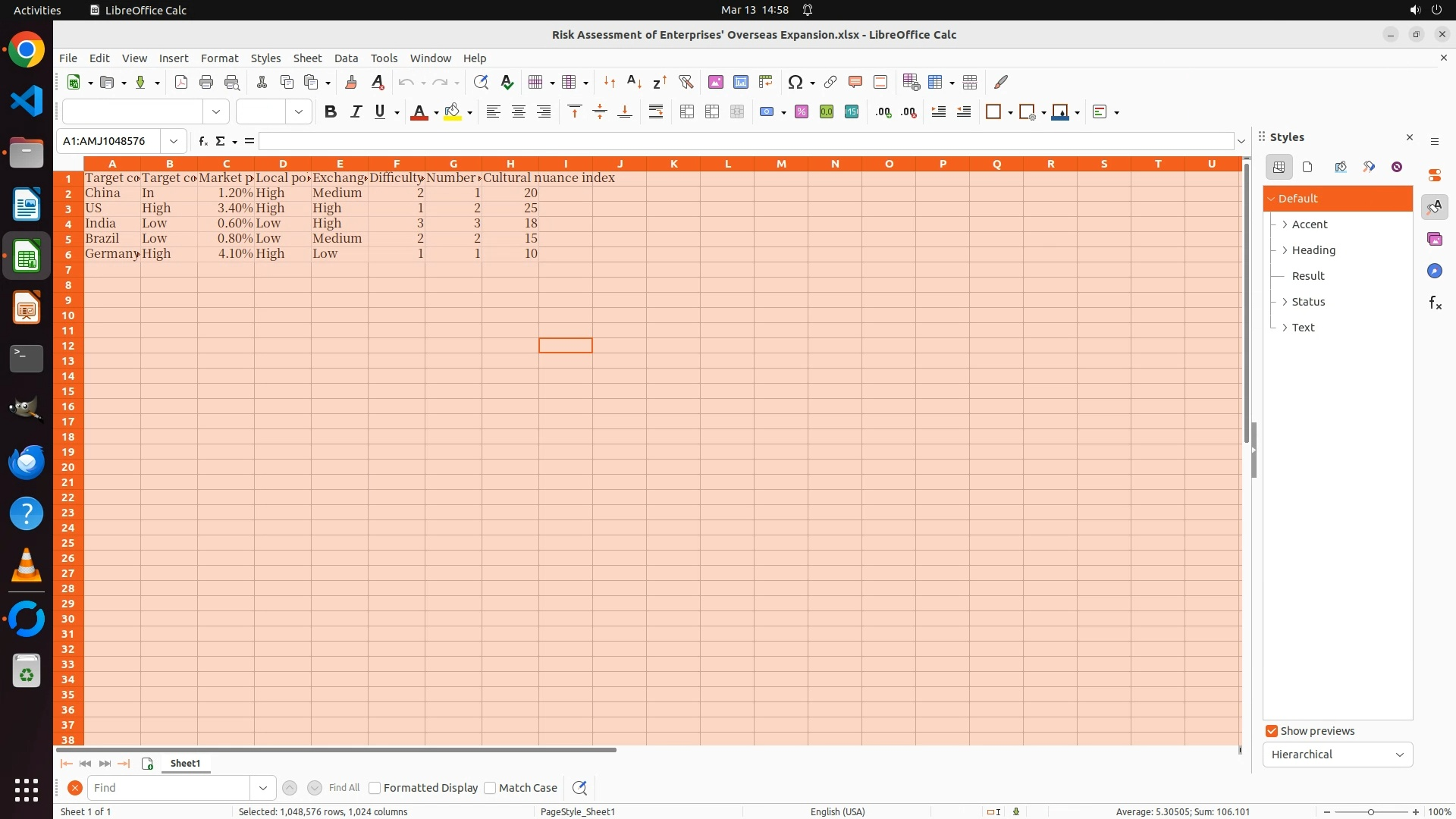The height and width of the screenshot is (819, 1456).
Task: Click the Format as Percent icon
Action: 802,112
